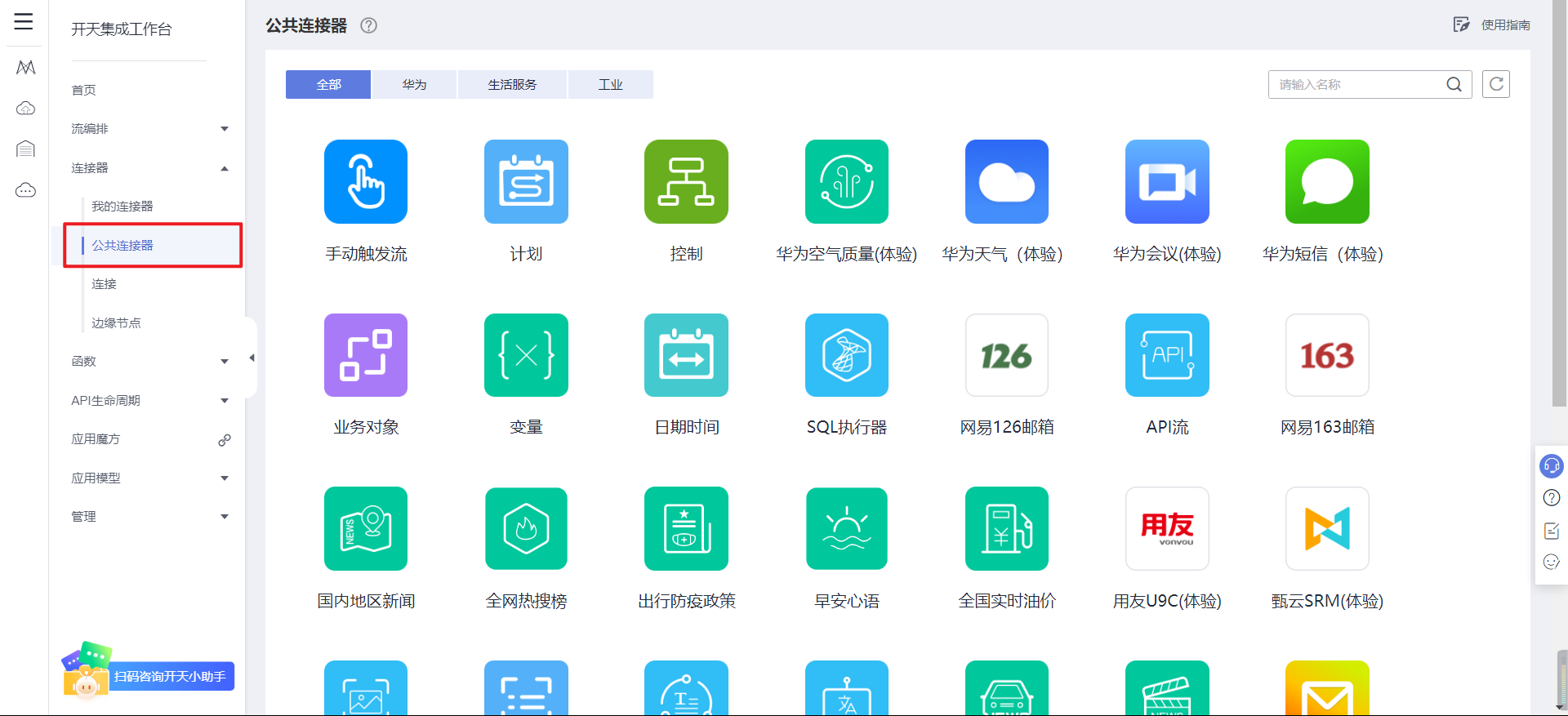Click the refresh icon beside search box

point(1496,84)
